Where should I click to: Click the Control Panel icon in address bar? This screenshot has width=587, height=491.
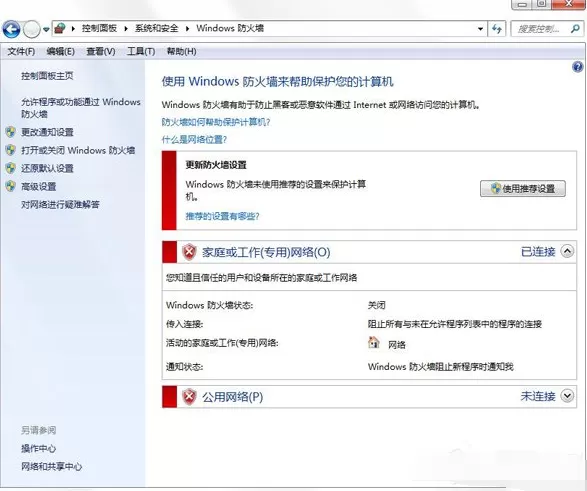point(60,28)
